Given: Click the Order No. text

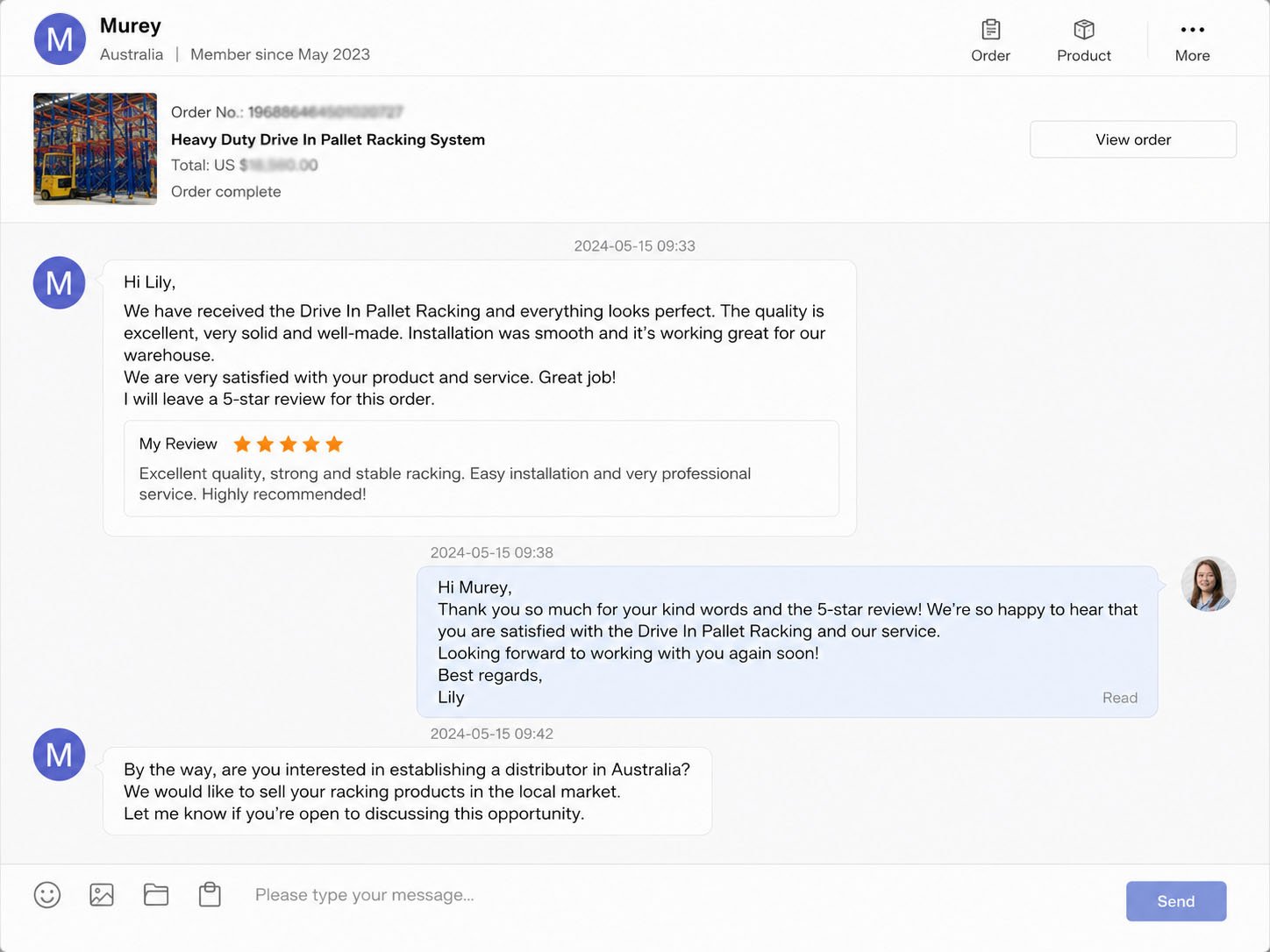Looking at the screenshot, I should click(x=287, y=112).
